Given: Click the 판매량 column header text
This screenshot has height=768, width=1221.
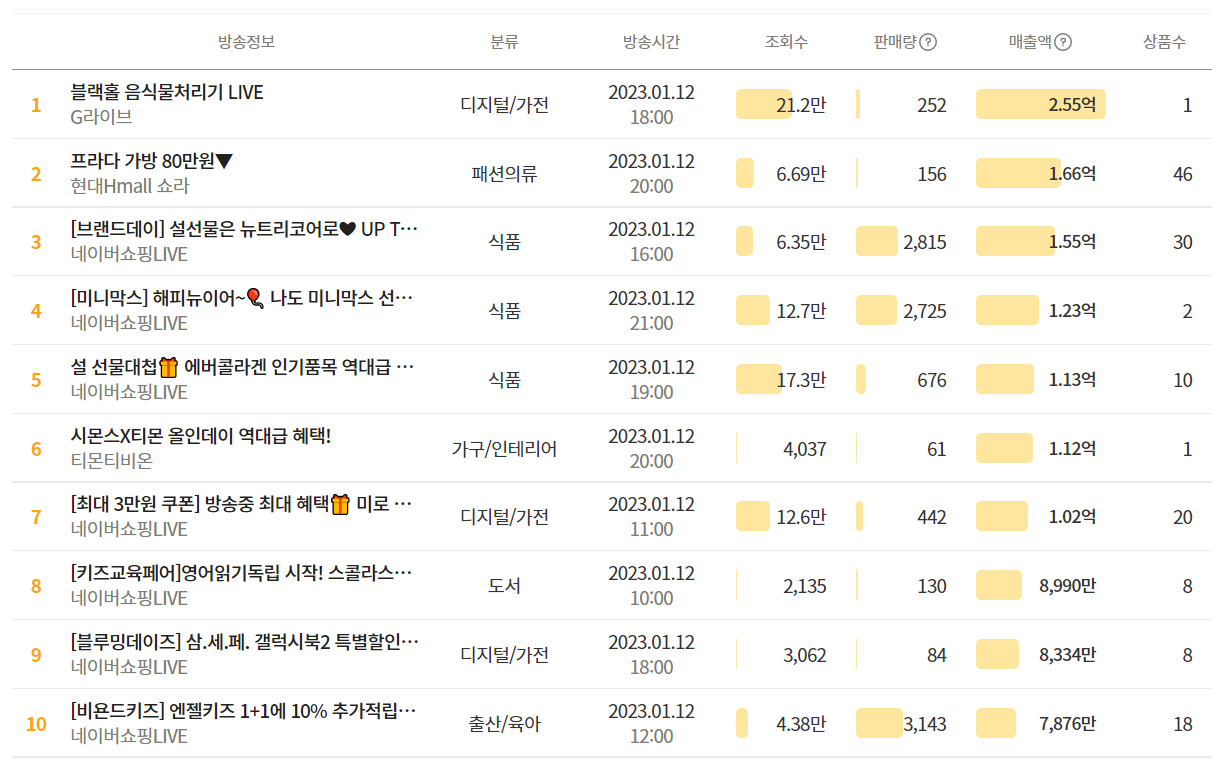Looking at the screenshot, I should [x=895, y=42].
